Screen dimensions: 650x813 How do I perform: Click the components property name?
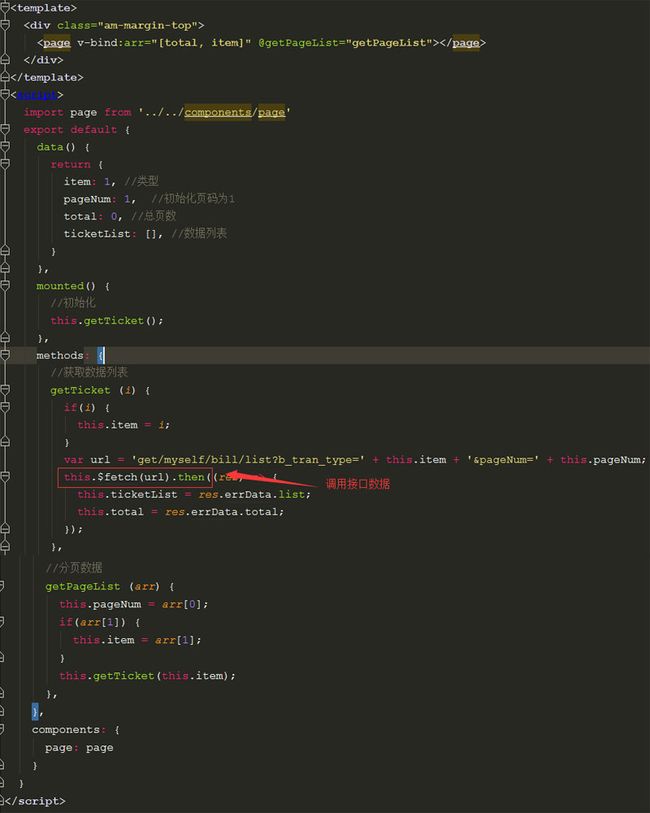click(x=66, y=730)
